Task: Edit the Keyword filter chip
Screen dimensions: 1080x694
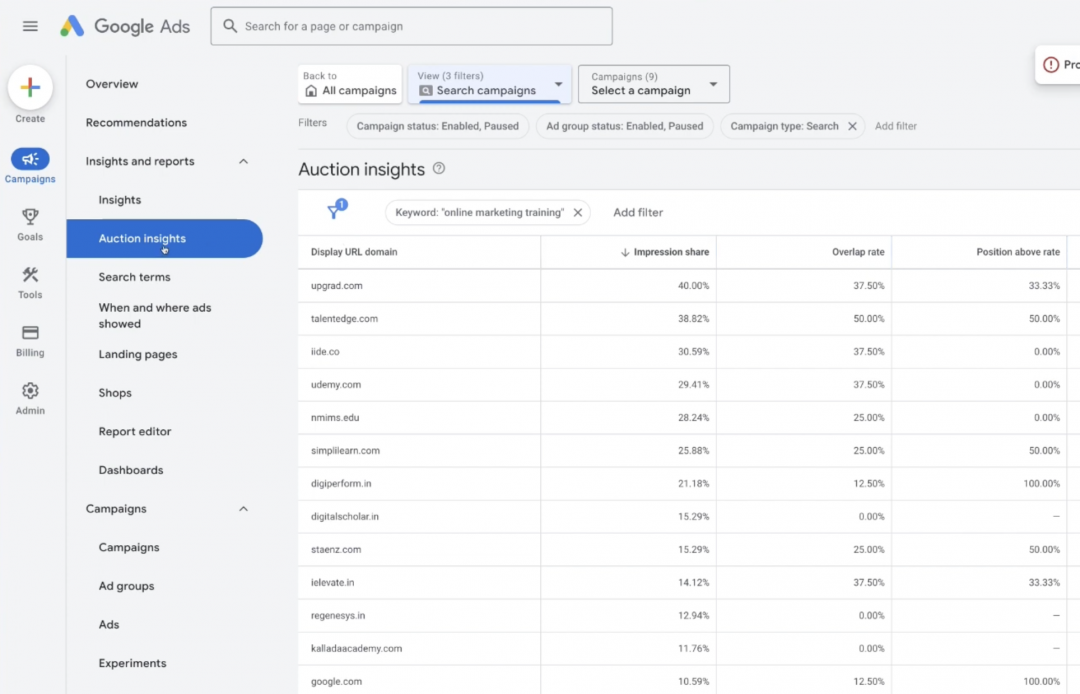Action: coord(479,213)
